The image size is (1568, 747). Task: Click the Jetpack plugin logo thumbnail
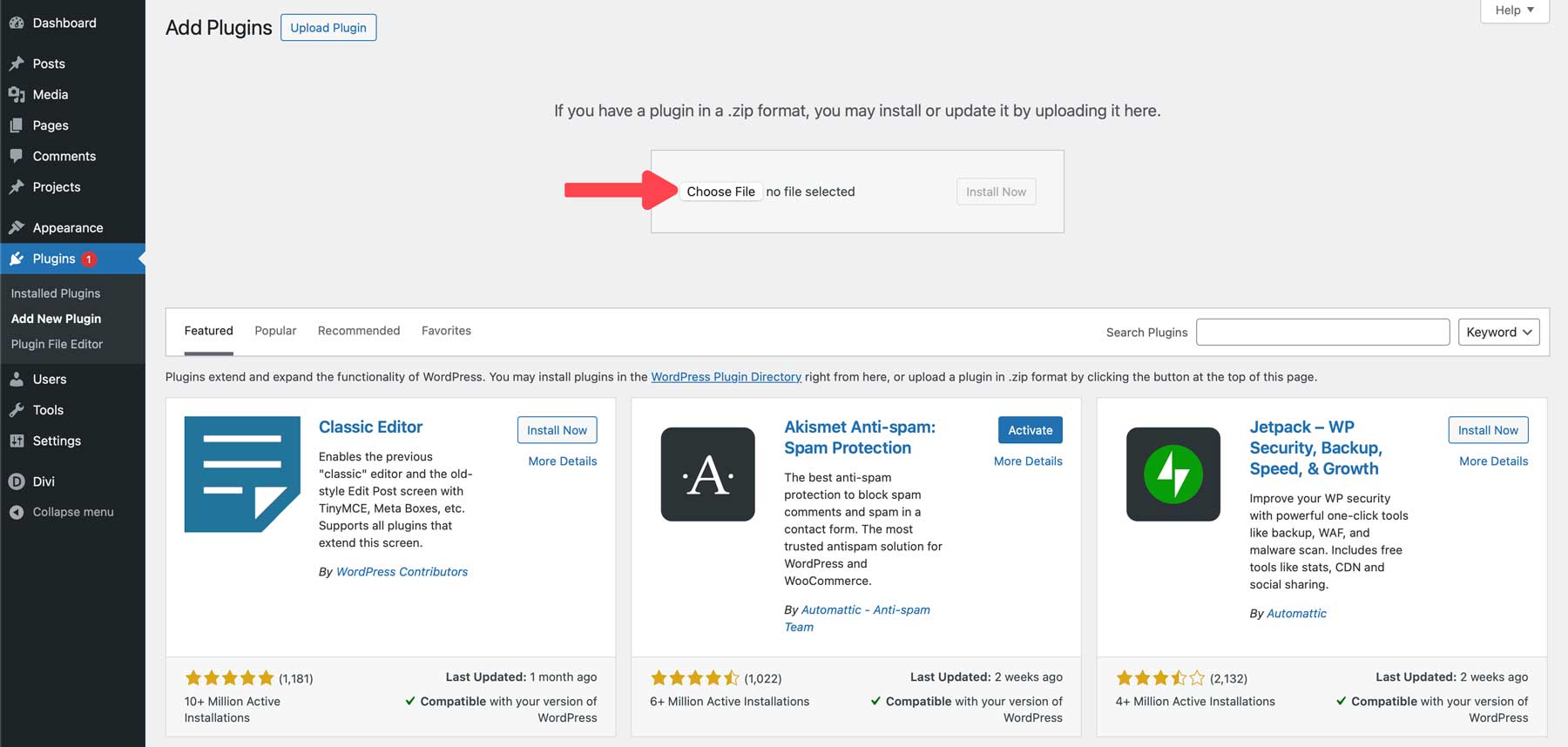point(1173,474)
